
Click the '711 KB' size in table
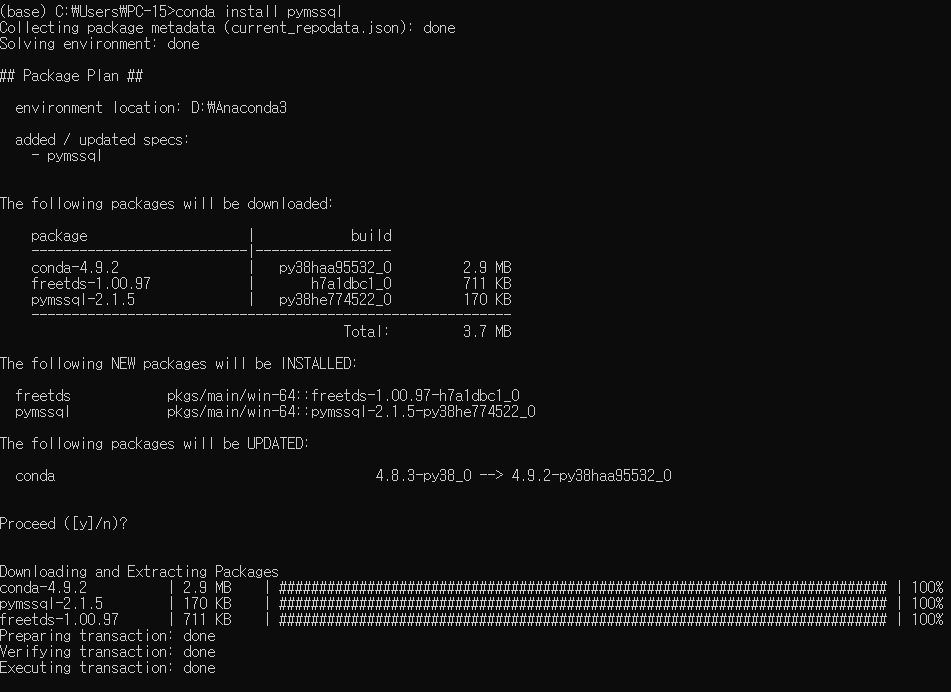[x=487, y=283]
